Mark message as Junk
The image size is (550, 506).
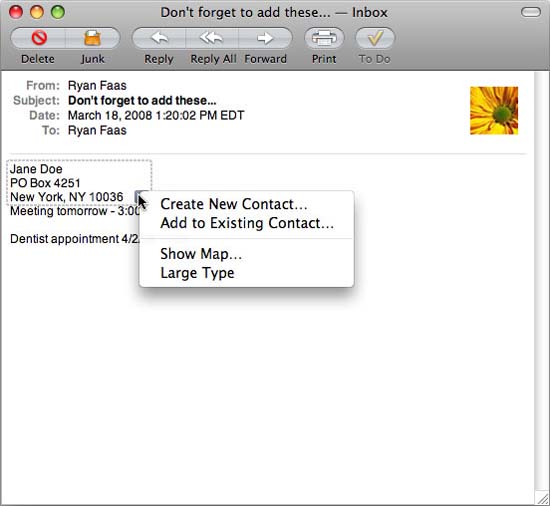tap(93, 38)
